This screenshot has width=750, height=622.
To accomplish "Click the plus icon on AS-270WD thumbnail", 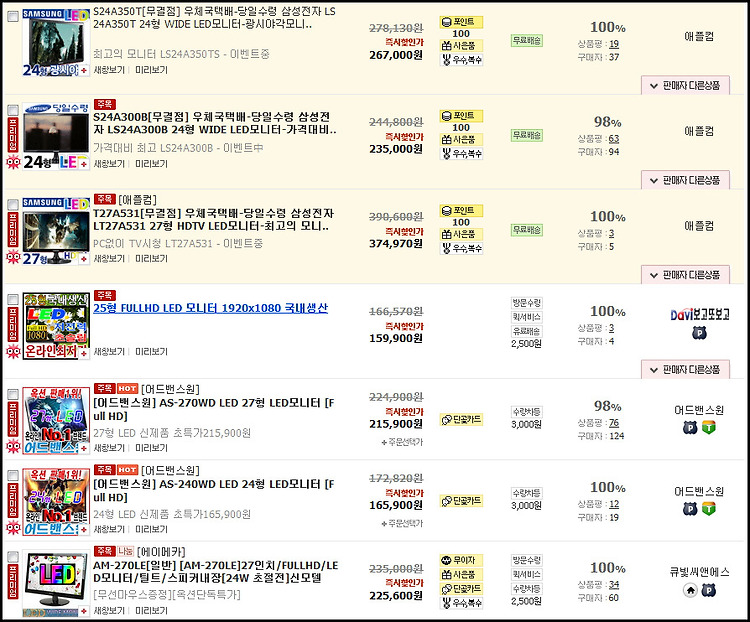I will click(84, 448).
